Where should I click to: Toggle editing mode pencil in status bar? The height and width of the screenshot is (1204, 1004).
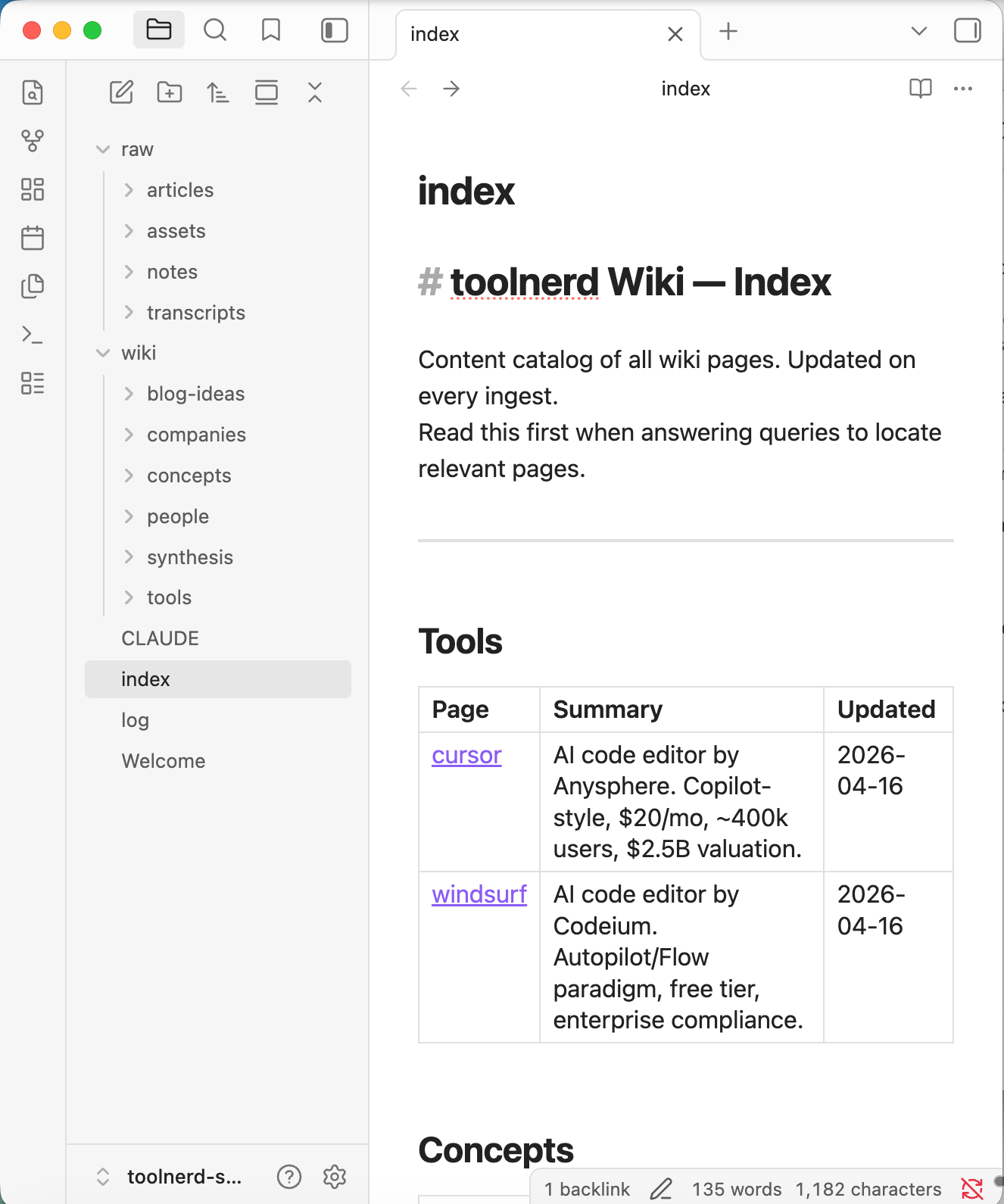(x=661, y=1190)
